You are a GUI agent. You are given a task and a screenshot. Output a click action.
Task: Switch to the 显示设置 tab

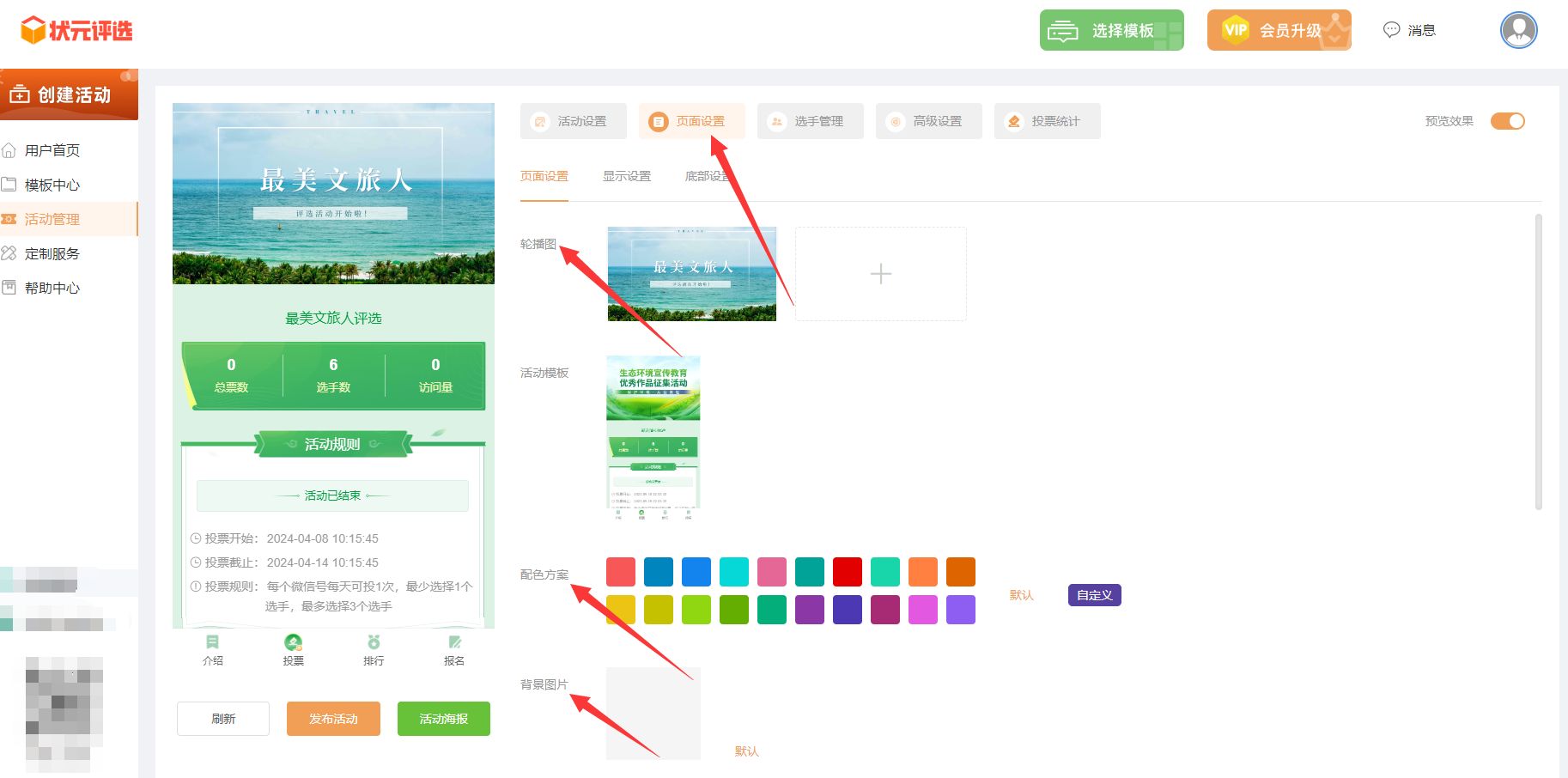point(626,176)
